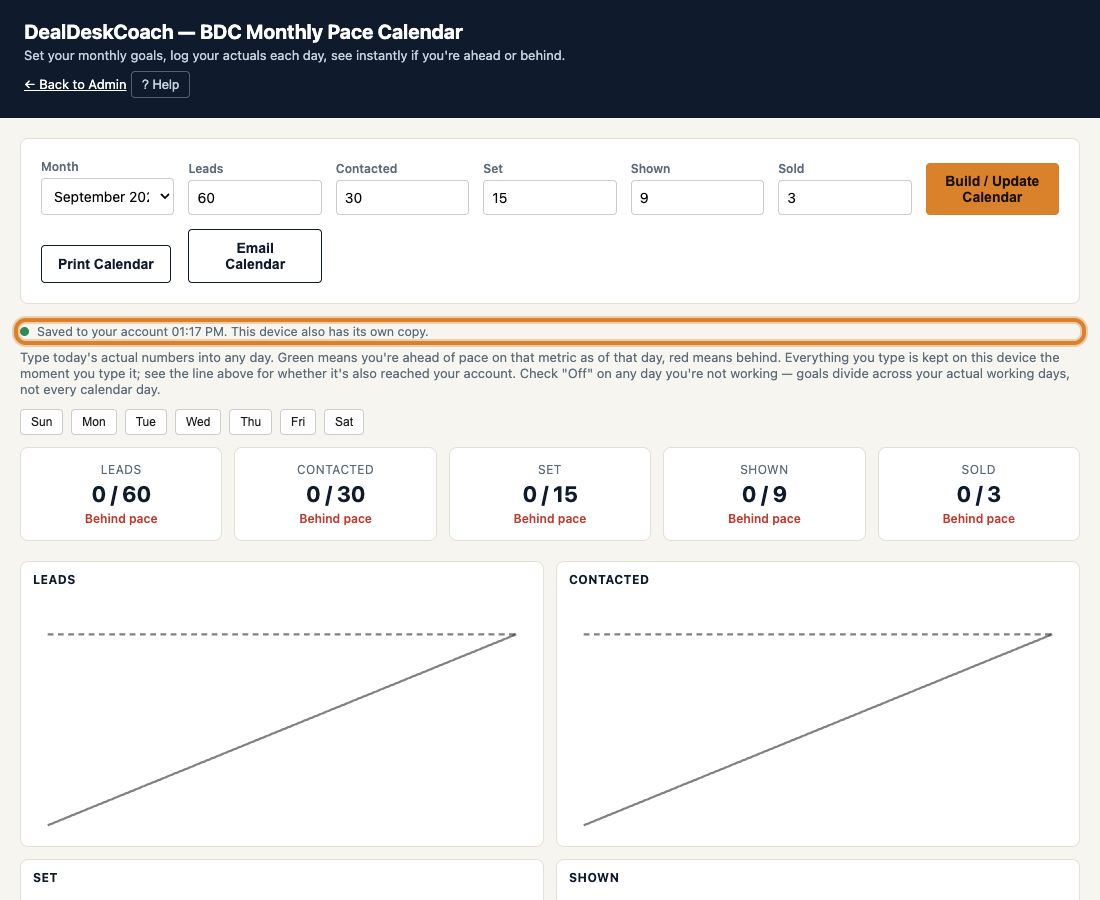Click the SHOWN chart heading
This screenshot has height=900, width=1100.
[594, 878]
